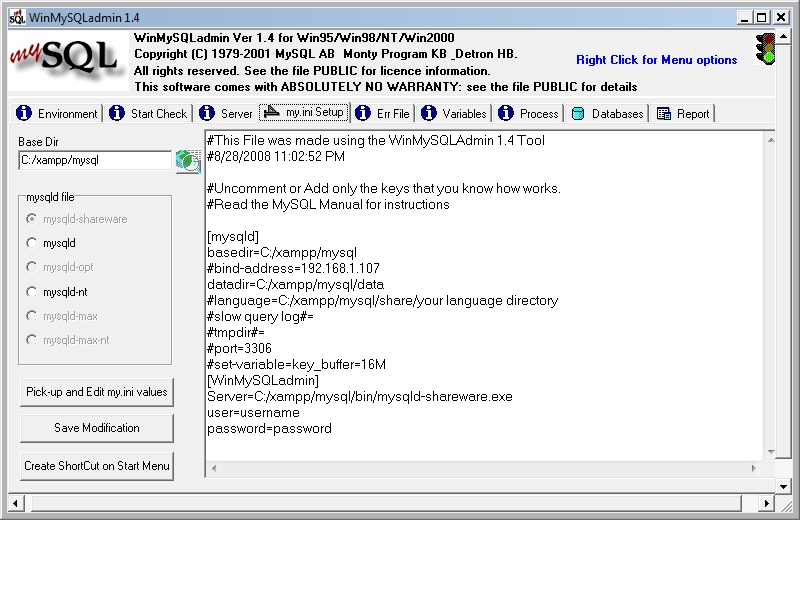Open the Environment tab

(57, 113)
